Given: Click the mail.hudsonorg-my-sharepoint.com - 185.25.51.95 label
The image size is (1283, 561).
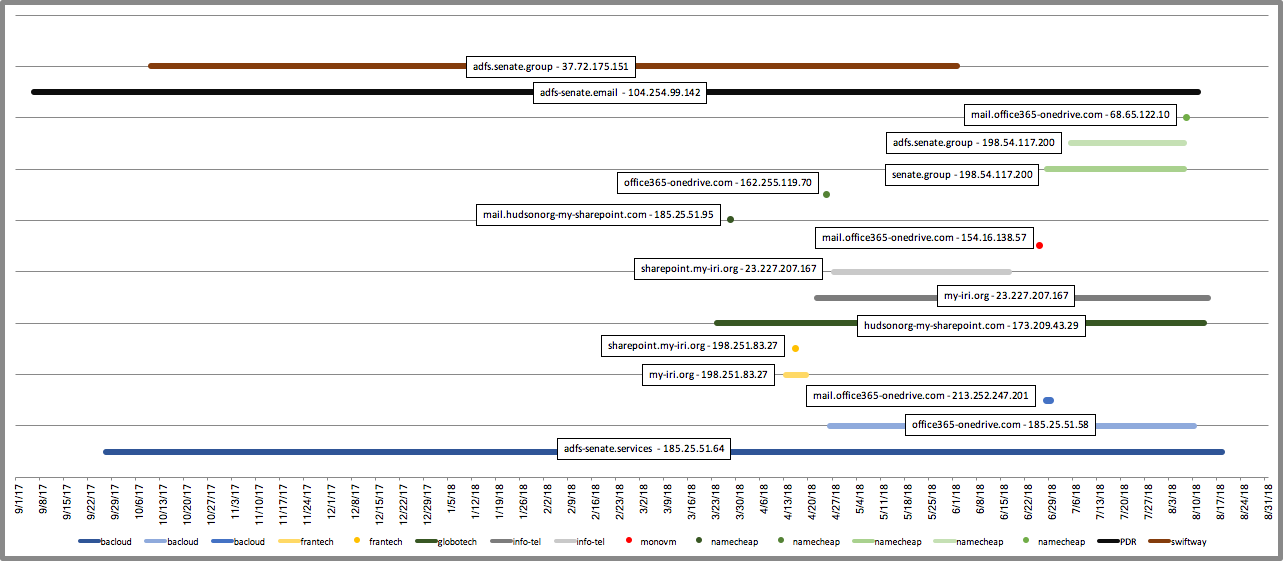Looking at the screenshot, I should tap(599, 214).
